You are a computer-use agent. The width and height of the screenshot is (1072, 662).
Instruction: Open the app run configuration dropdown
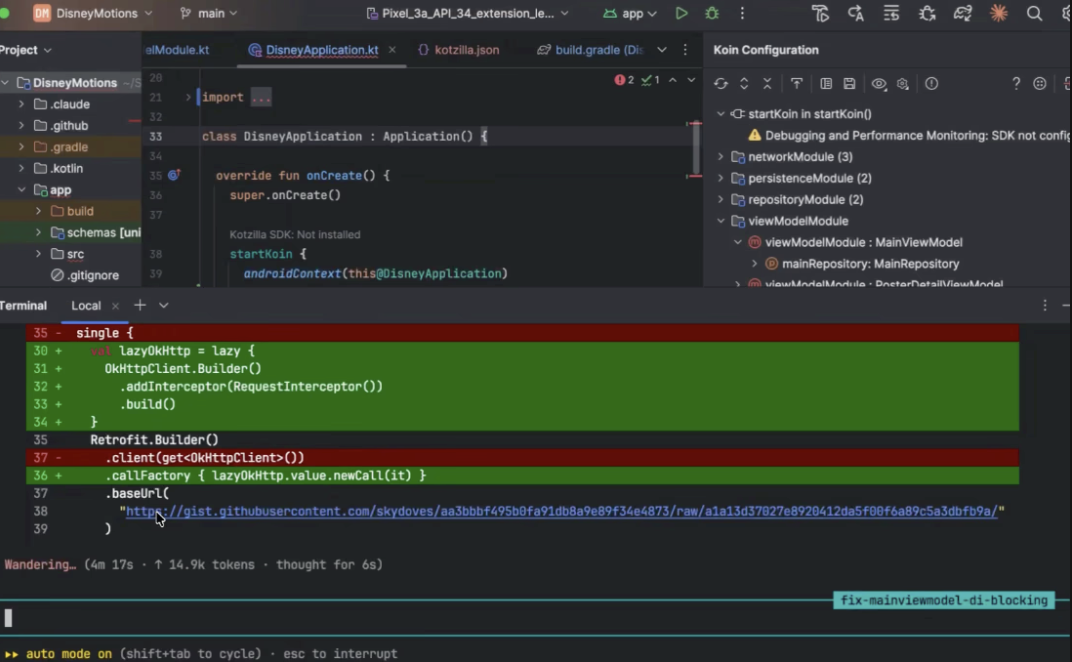pyautogui.click(x=630, y=13)
